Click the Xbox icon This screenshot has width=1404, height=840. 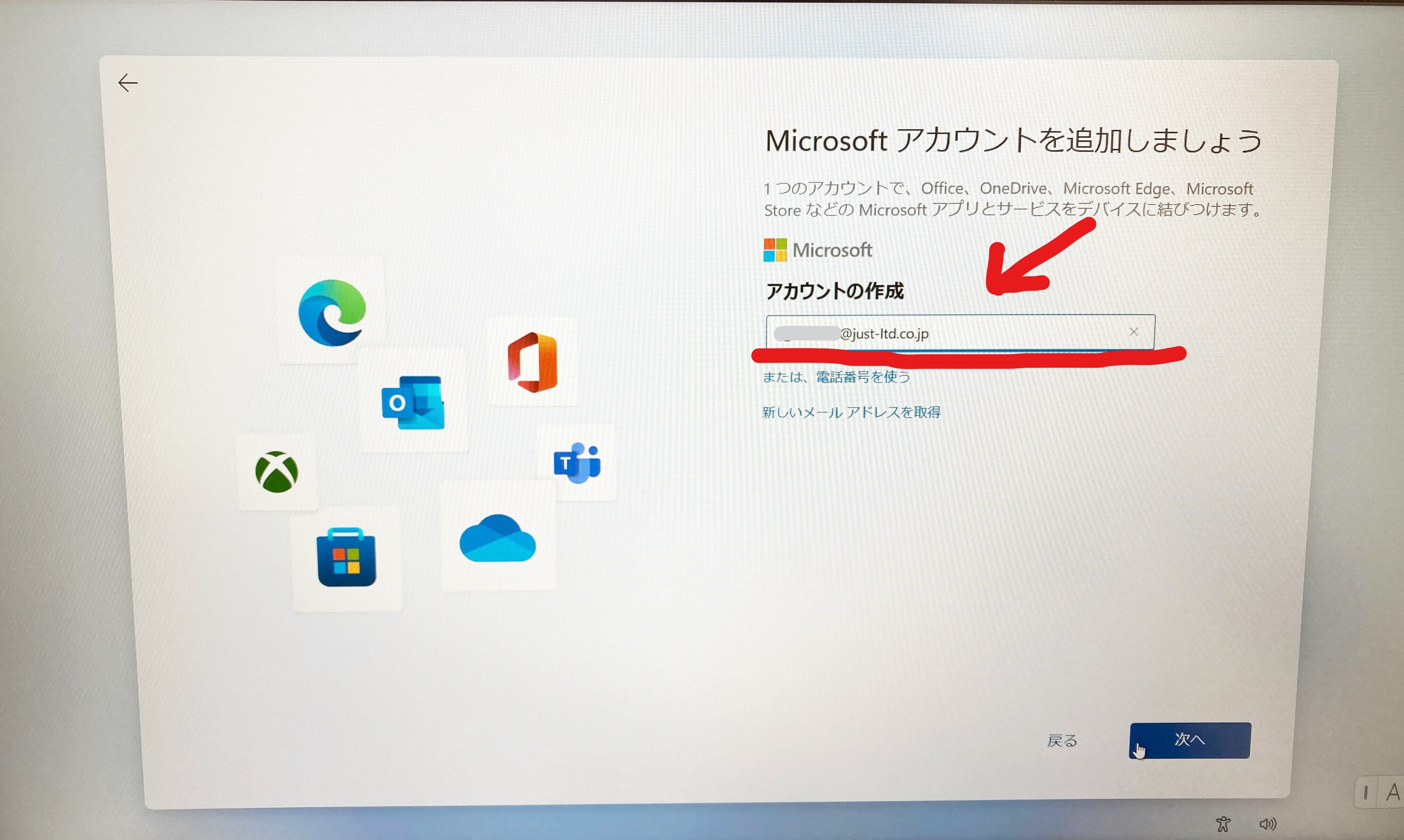point(277,471)
